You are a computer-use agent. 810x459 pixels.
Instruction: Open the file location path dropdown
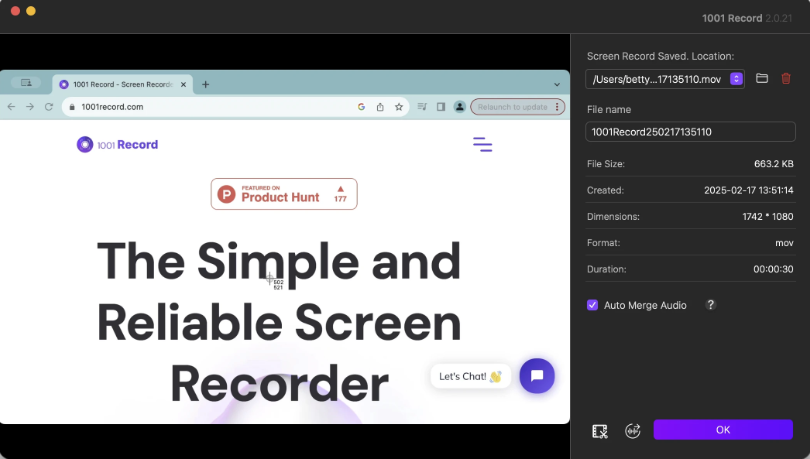(x=736, y=79)
